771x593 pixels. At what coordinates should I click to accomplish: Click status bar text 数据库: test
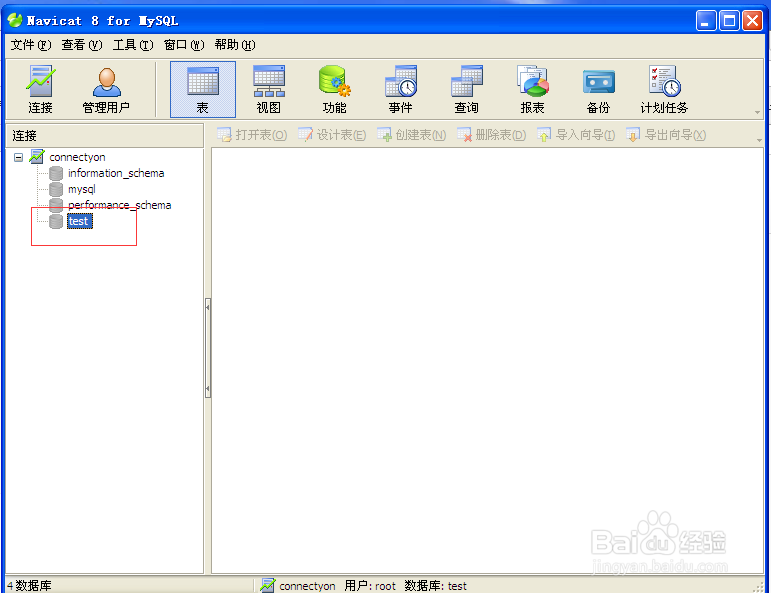436,586
